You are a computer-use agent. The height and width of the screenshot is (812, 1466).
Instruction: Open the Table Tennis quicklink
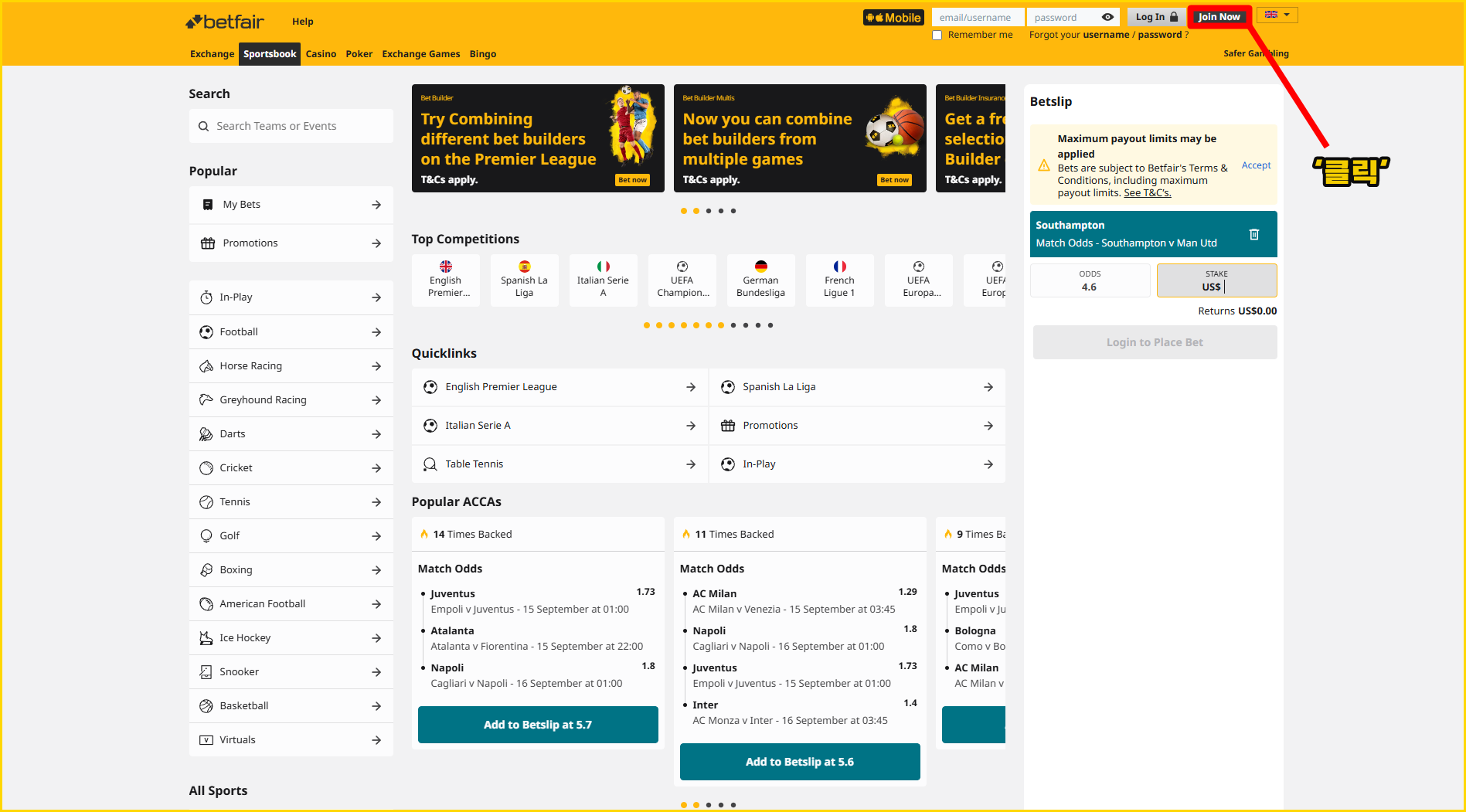(x=560, y=464)
